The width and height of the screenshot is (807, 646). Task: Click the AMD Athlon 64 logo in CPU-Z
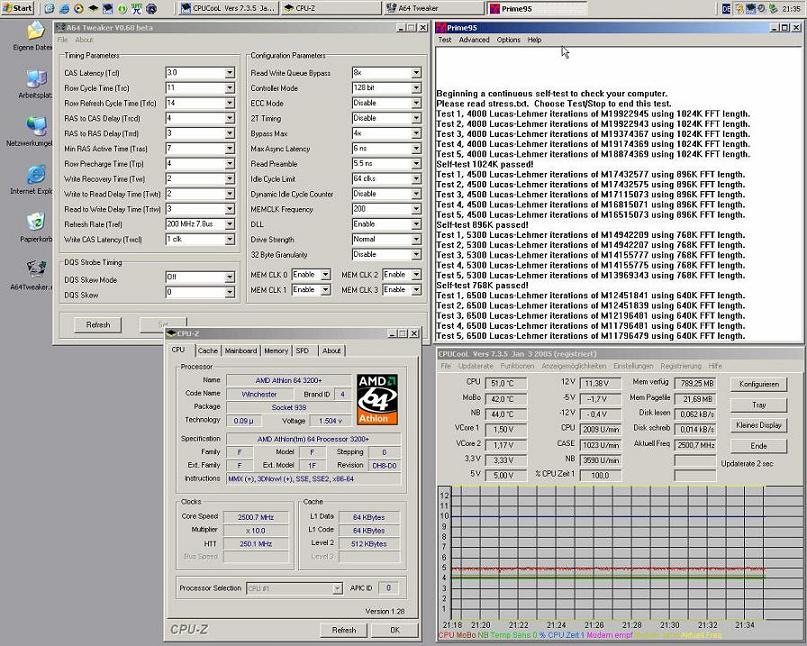click(377, 399)
